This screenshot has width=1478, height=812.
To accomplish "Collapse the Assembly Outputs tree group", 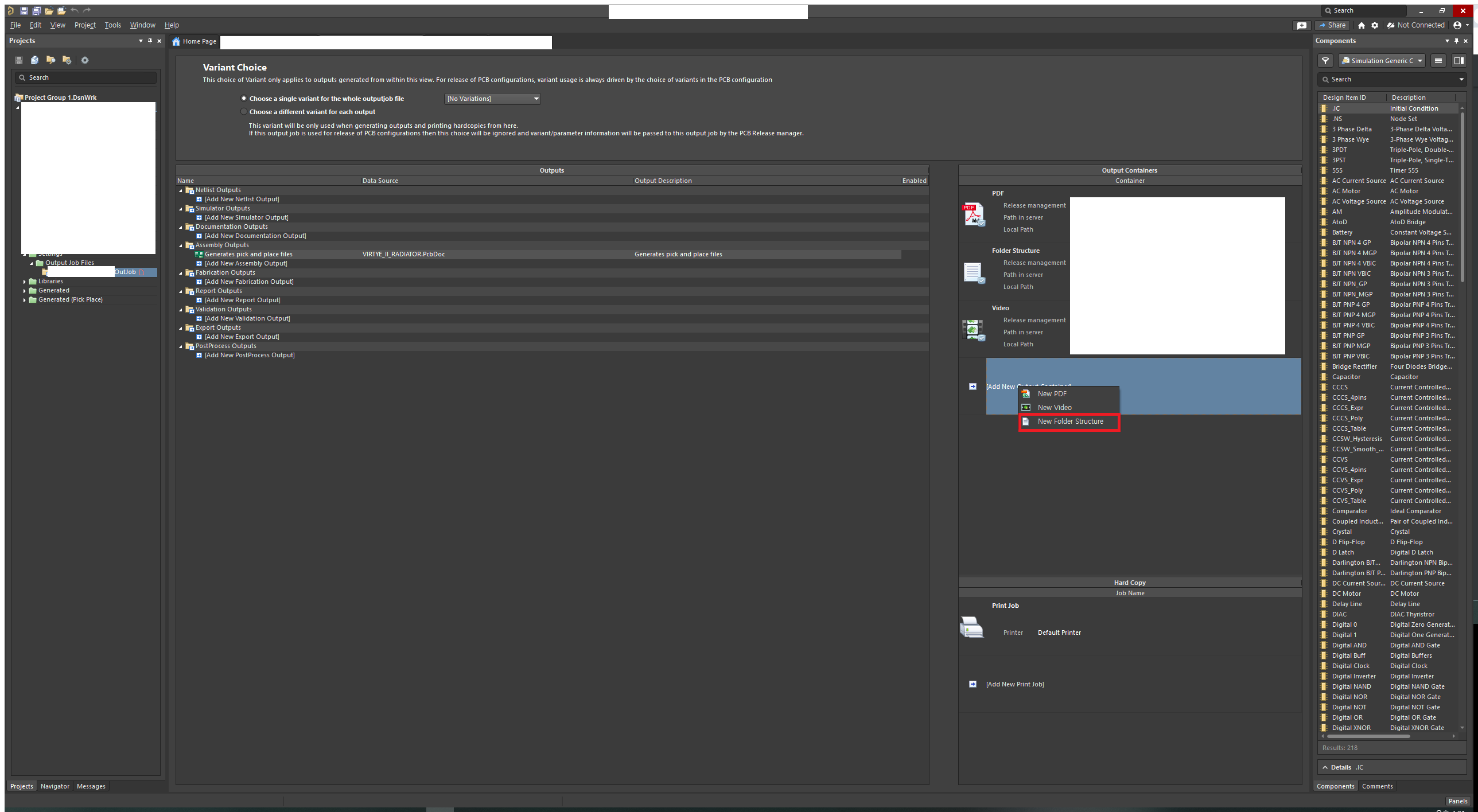I will (181, 245).
